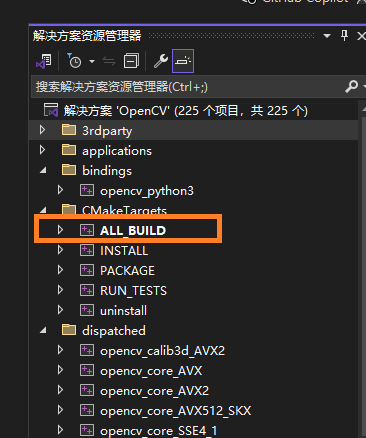The image size is (366, 438).
Task: Collapse all items in Solution Explorer
Action: 131,61
